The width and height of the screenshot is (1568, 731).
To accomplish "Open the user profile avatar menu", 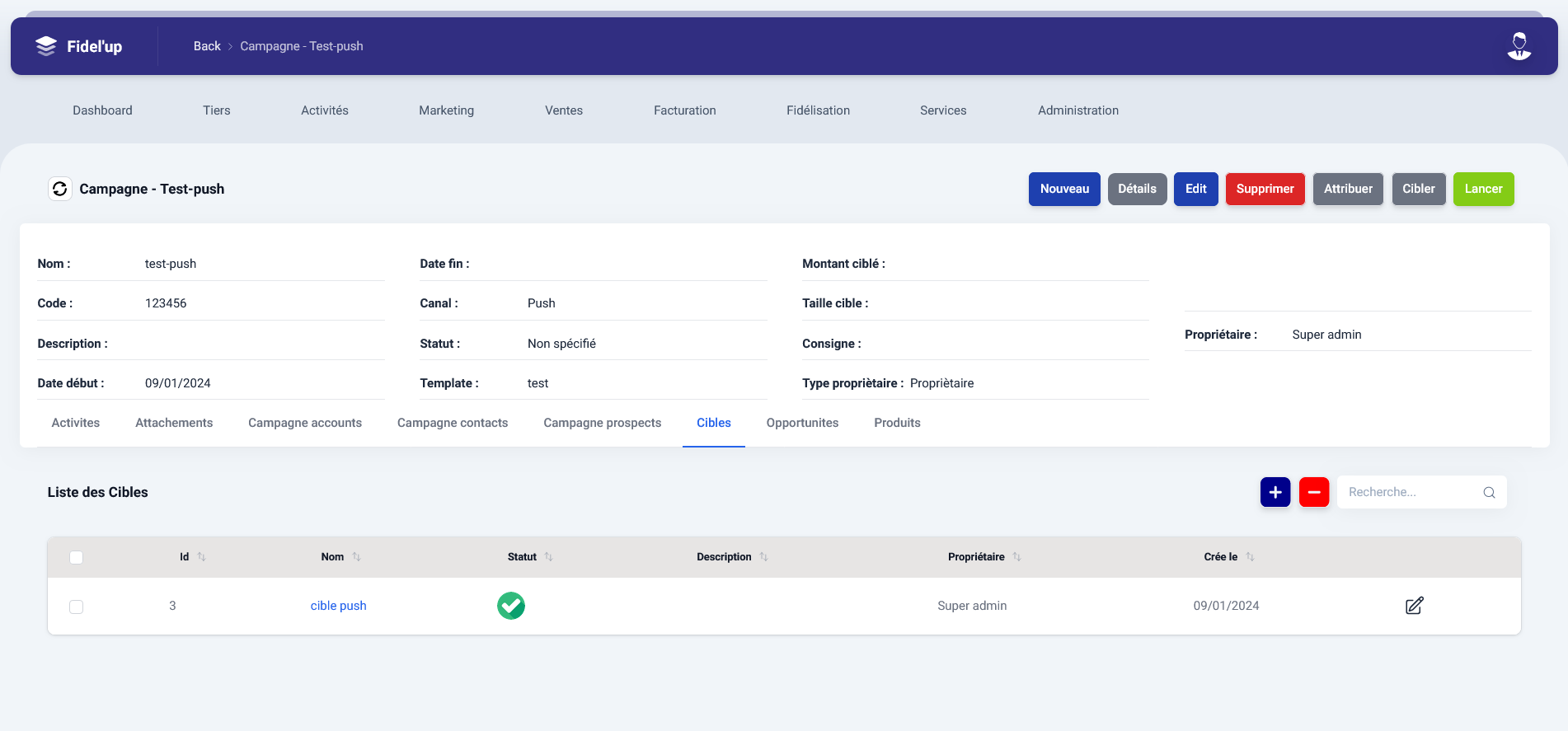I will pyautogui.click(x=1519, y=46).
